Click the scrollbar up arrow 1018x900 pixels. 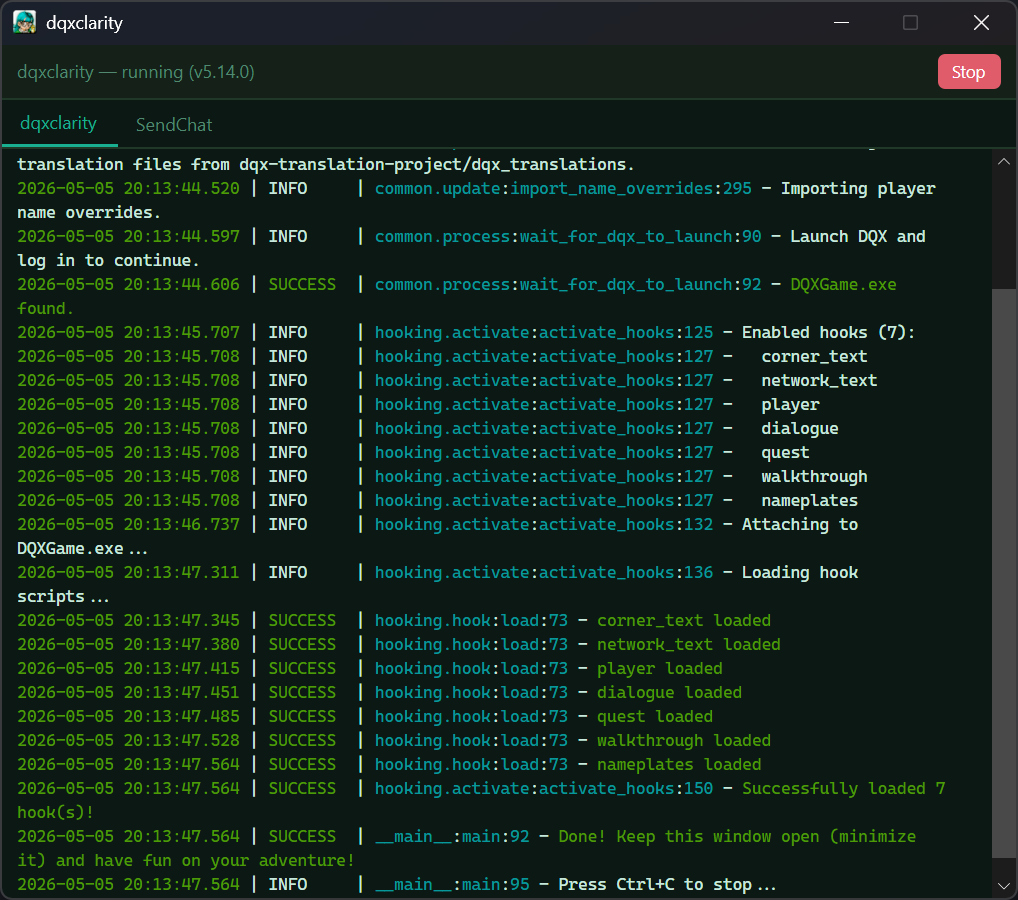tap(1004, 162)
